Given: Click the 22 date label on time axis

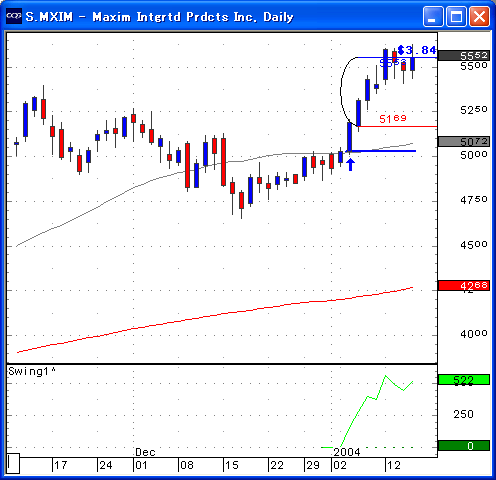Looking at the screenshot, I should tap(277, 465).
